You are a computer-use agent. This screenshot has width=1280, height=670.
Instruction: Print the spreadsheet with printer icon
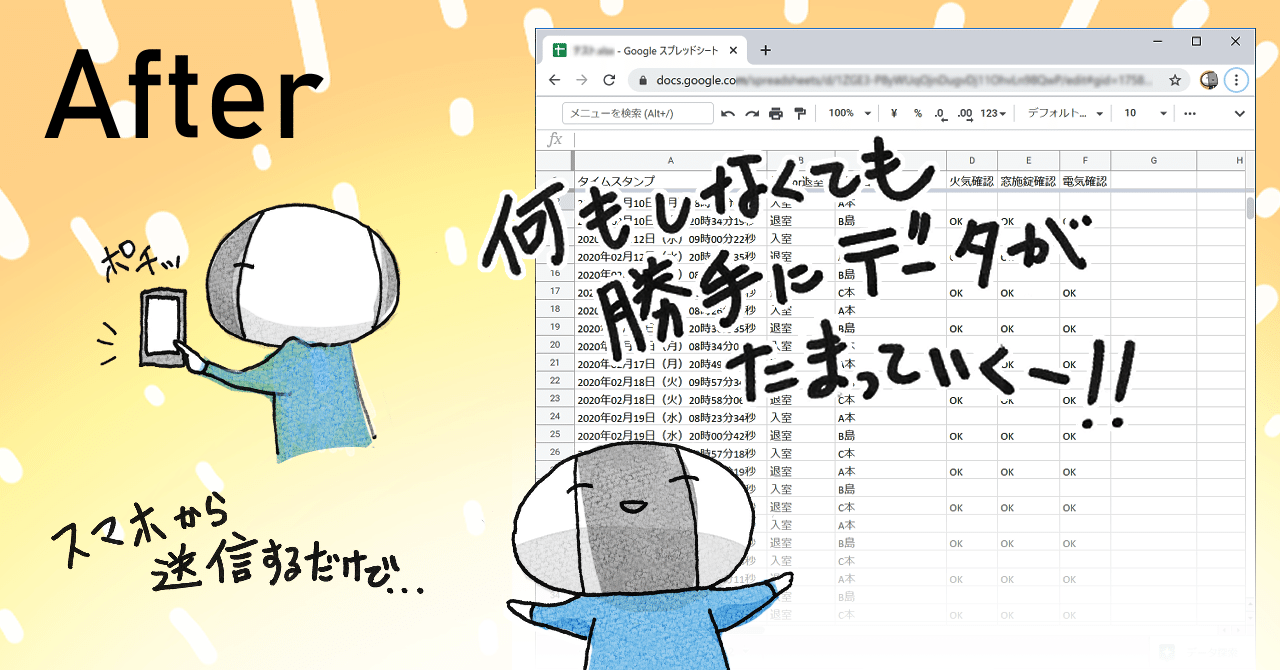click(776, 114)
